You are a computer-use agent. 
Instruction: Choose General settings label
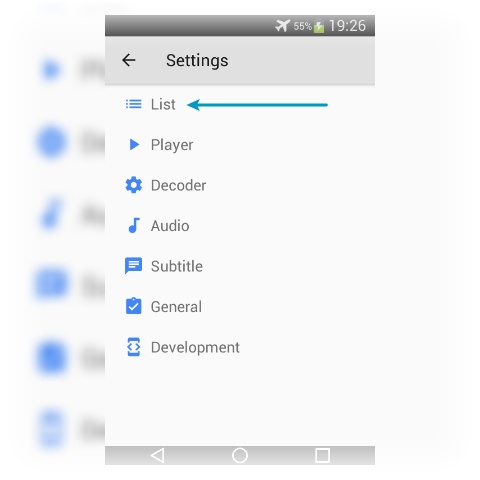tap(176, 307)
